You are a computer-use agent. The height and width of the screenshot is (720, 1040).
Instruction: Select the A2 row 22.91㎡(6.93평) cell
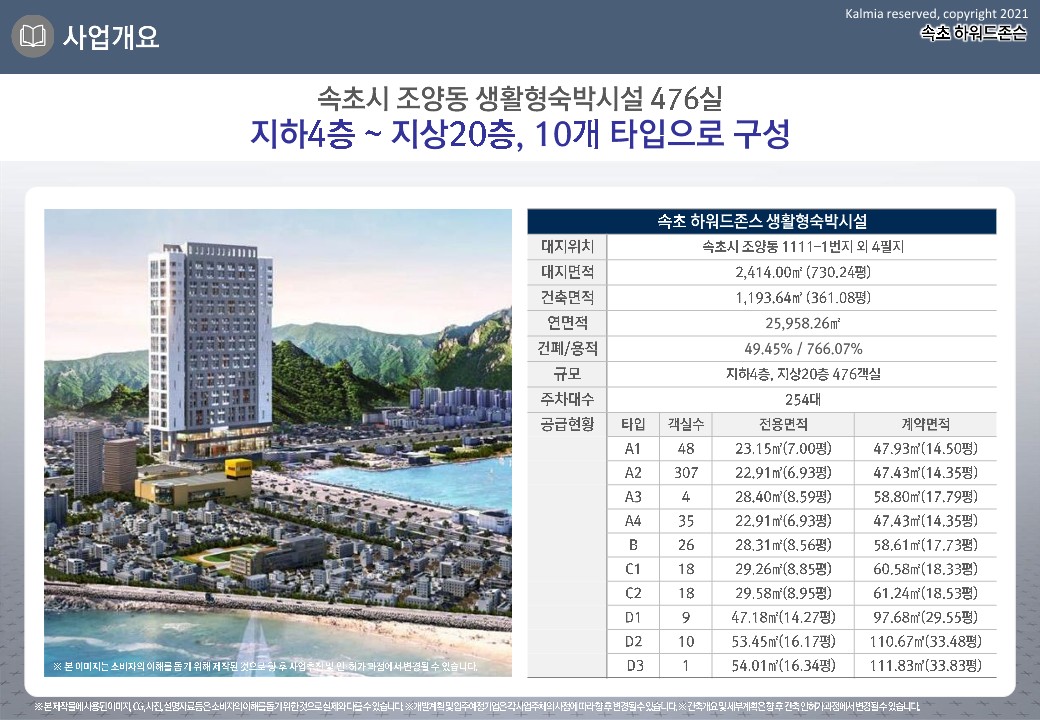click(x=783, y=473)
